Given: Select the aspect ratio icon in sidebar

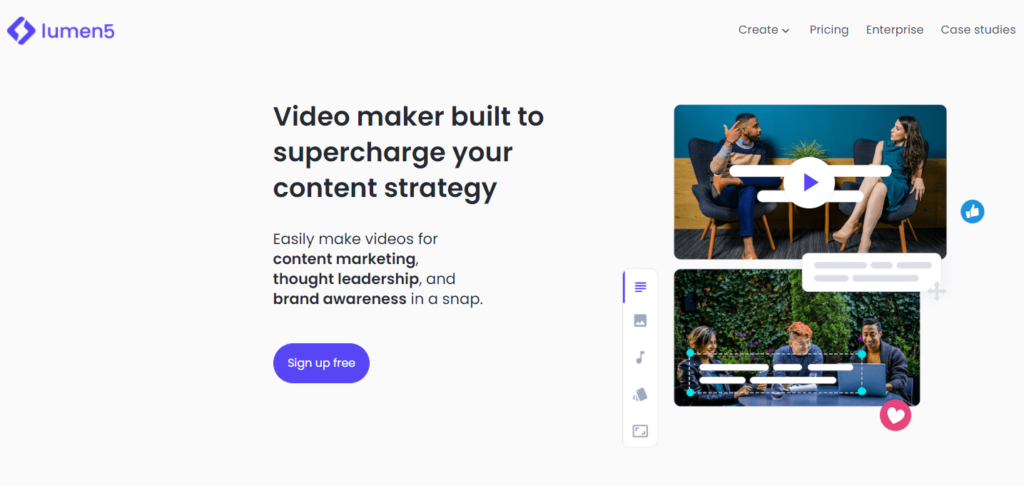Looking at the screenshot, I should [640, 431].
